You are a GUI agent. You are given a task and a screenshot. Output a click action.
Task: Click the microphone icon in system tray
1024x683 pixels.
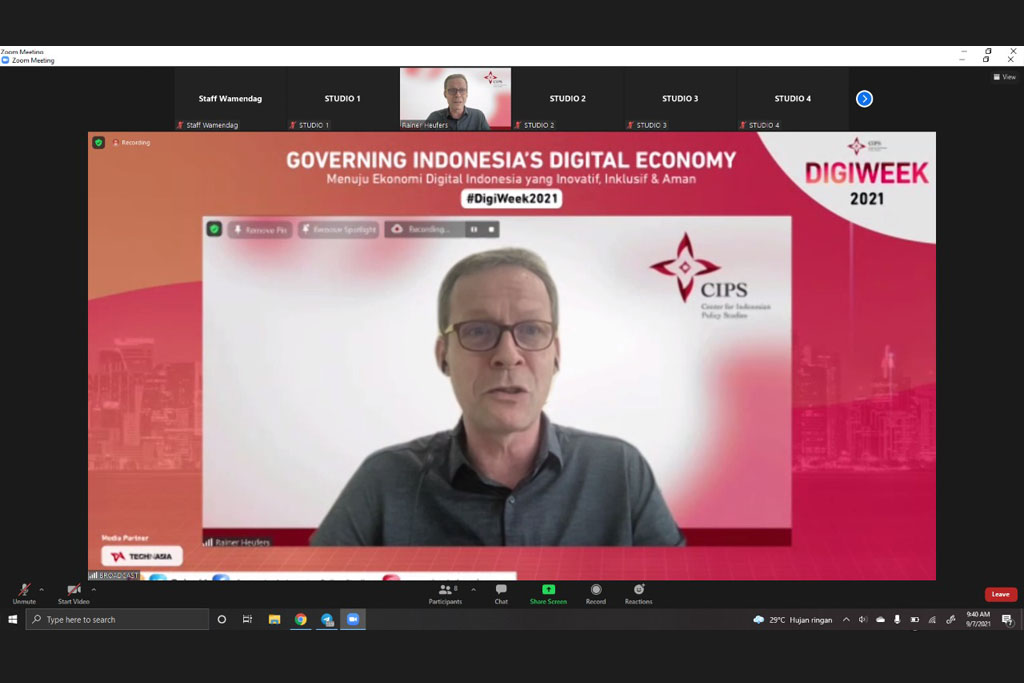[897, 620]
